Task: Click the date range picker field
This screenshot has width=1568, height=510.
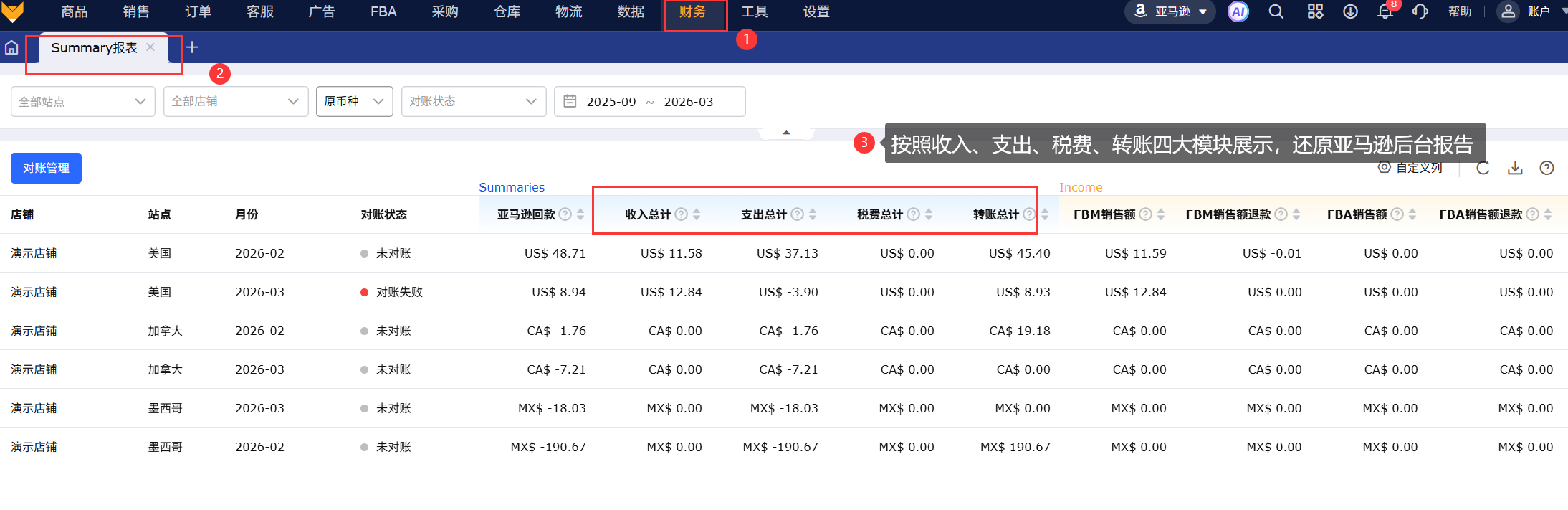Action: pyautogui.click(x=649, y=102)
